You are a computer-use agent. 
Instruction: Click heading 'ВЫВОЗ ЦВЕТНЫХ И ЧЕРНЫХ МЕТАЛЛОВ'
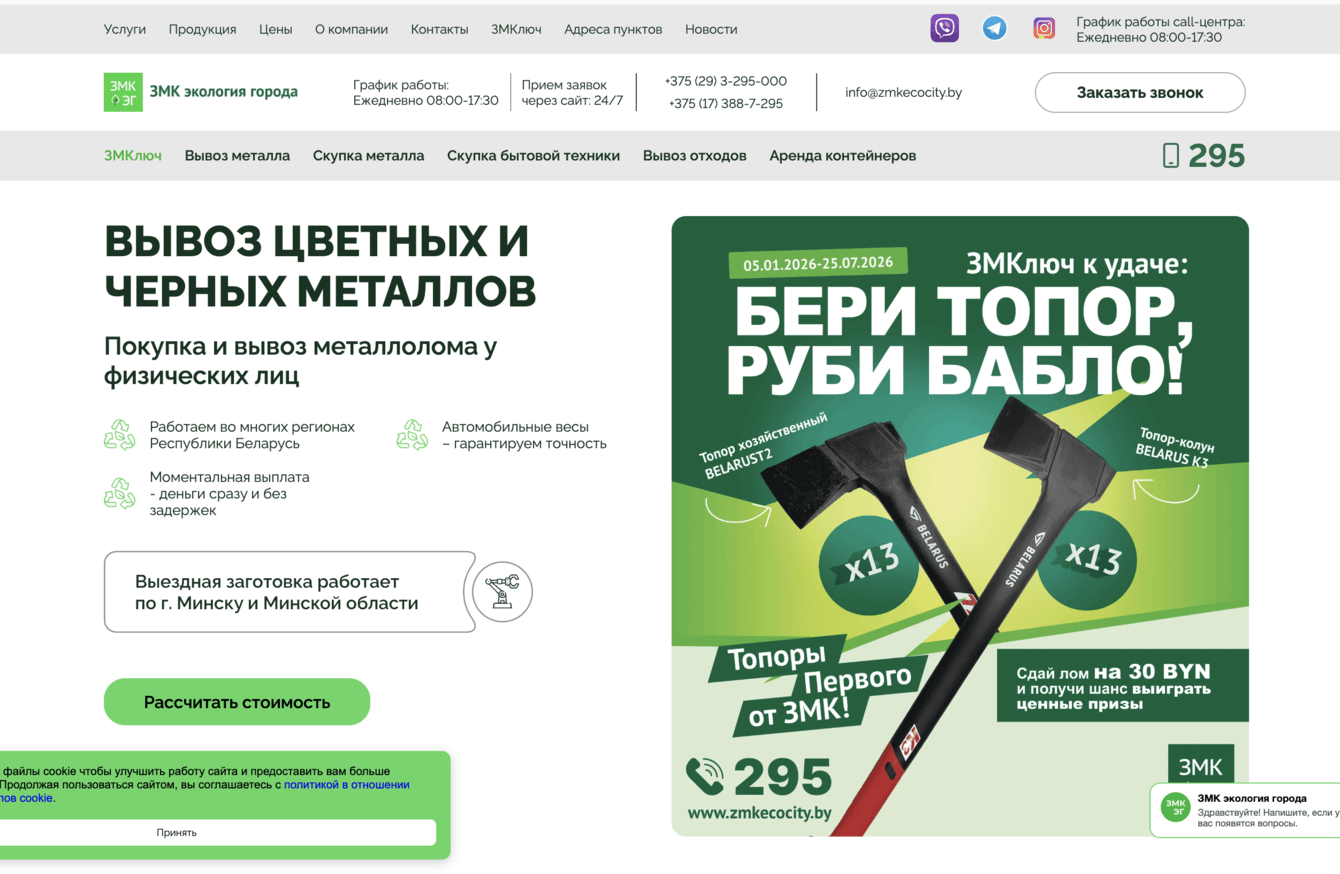pos(320,266)
